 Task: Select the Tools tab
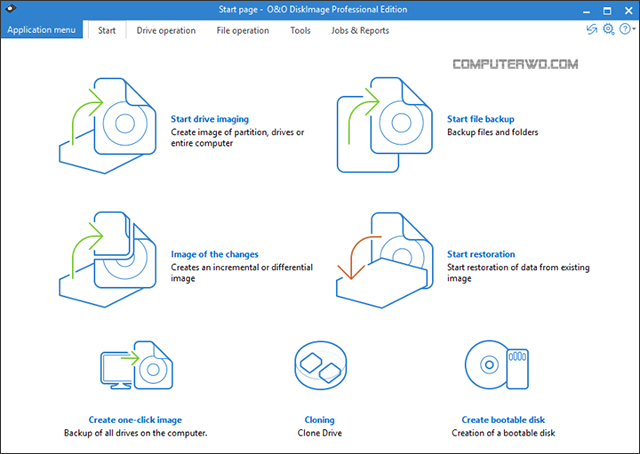point(300,30)
